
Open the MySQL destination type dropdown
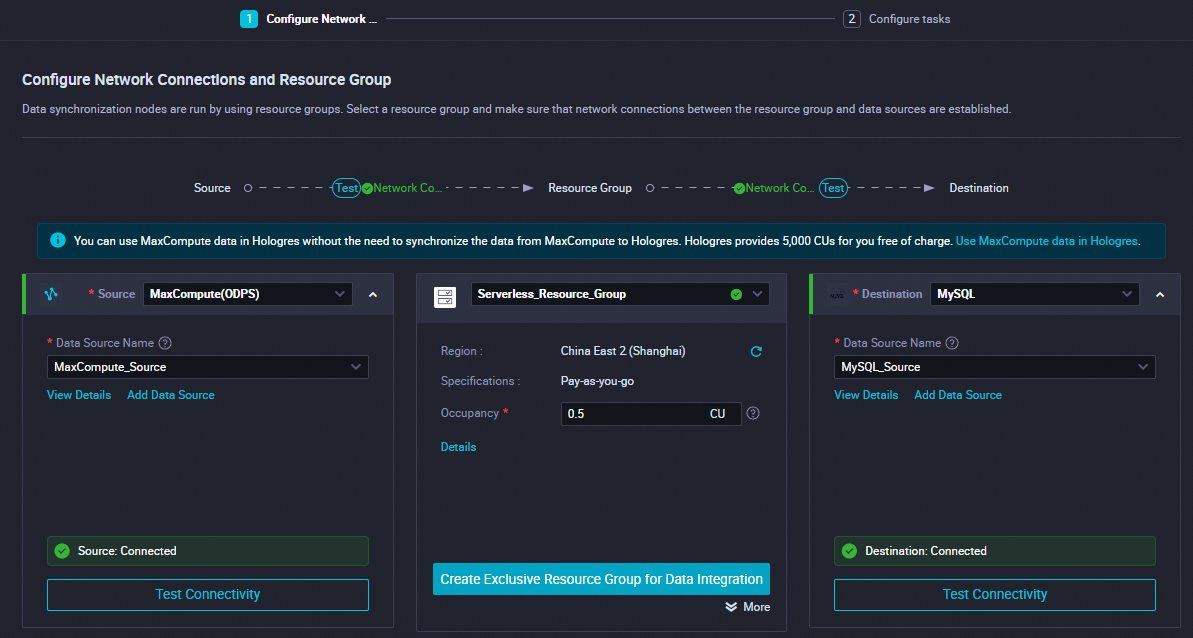[x=1035, y=294]
